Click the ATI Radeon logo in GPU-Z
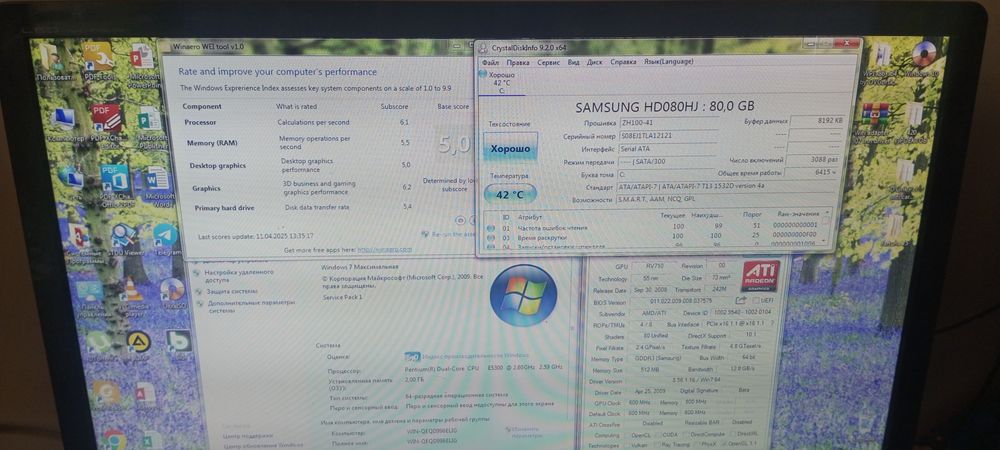Image resolution: width=1000 pixels, height=450 pixels. point(761,275)
